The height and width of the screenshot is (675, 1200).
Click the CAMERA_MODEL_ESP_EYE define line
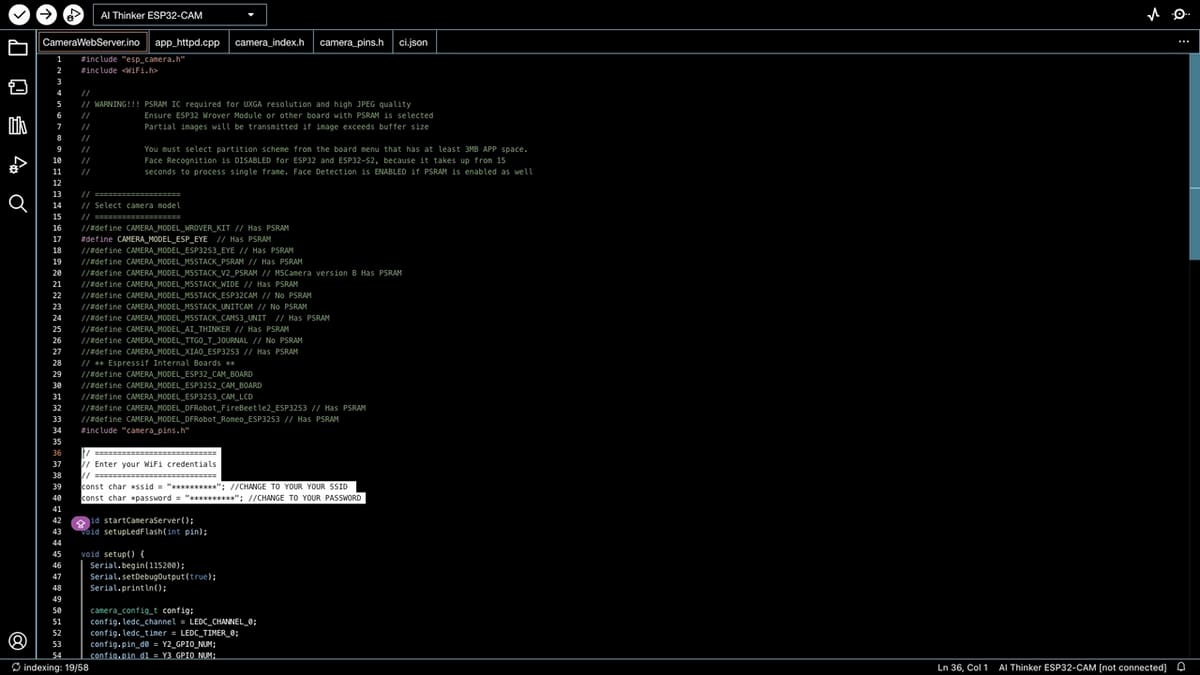coord(175,239)
